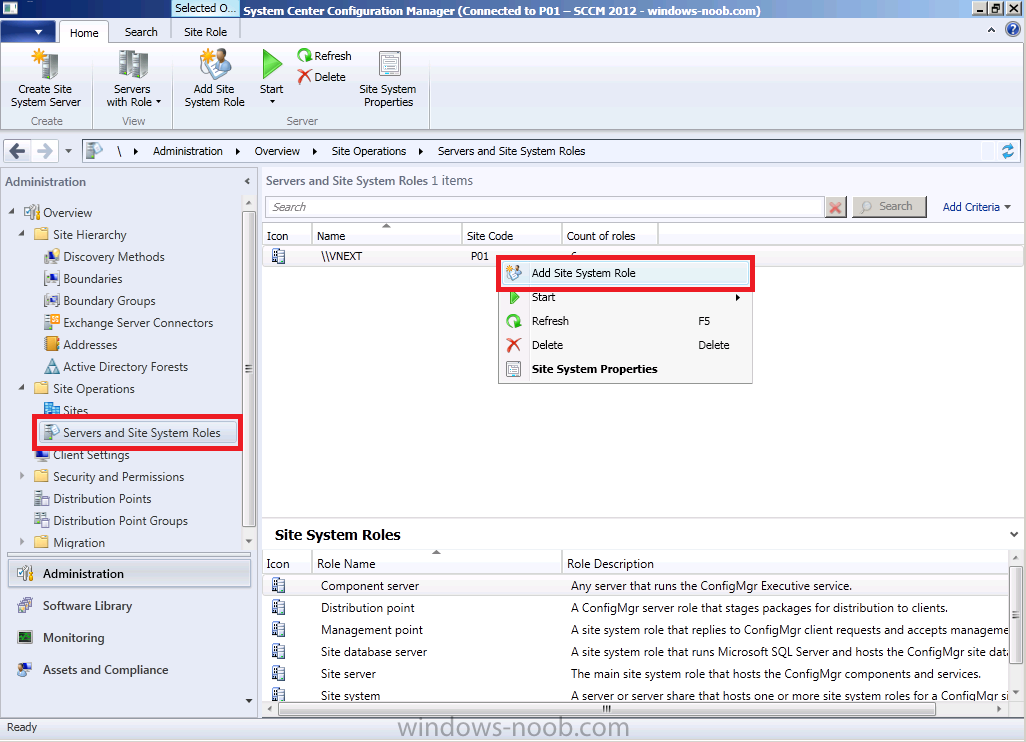This screenshot has width=1026, height=742.
Task: Collapse the Site Hierarchy tree node
Action: click(22, 234)
